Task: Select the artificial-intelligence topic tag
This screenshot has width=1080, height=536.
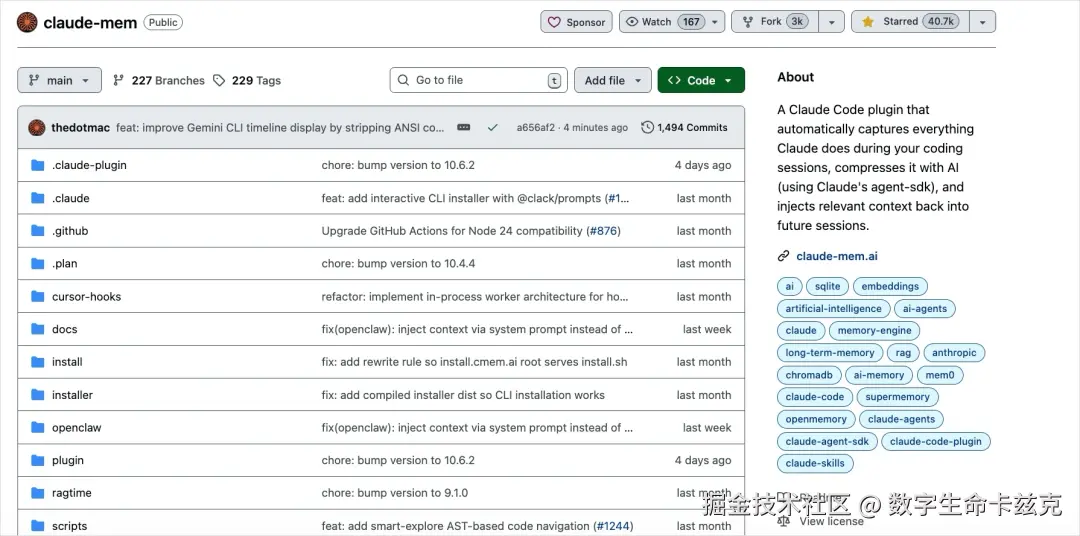Action: [x=833, y=309]
